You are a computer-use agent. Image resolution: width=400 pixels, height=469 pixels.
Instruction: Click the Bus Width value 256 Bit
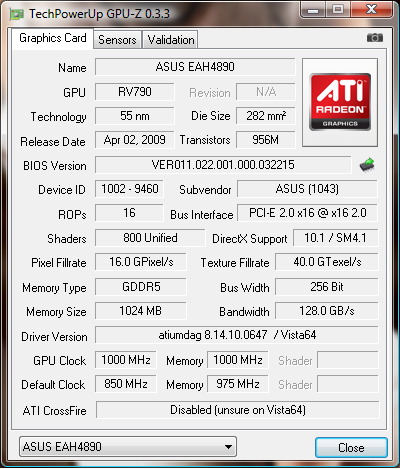pyautogui.click(x=327, y=287)
